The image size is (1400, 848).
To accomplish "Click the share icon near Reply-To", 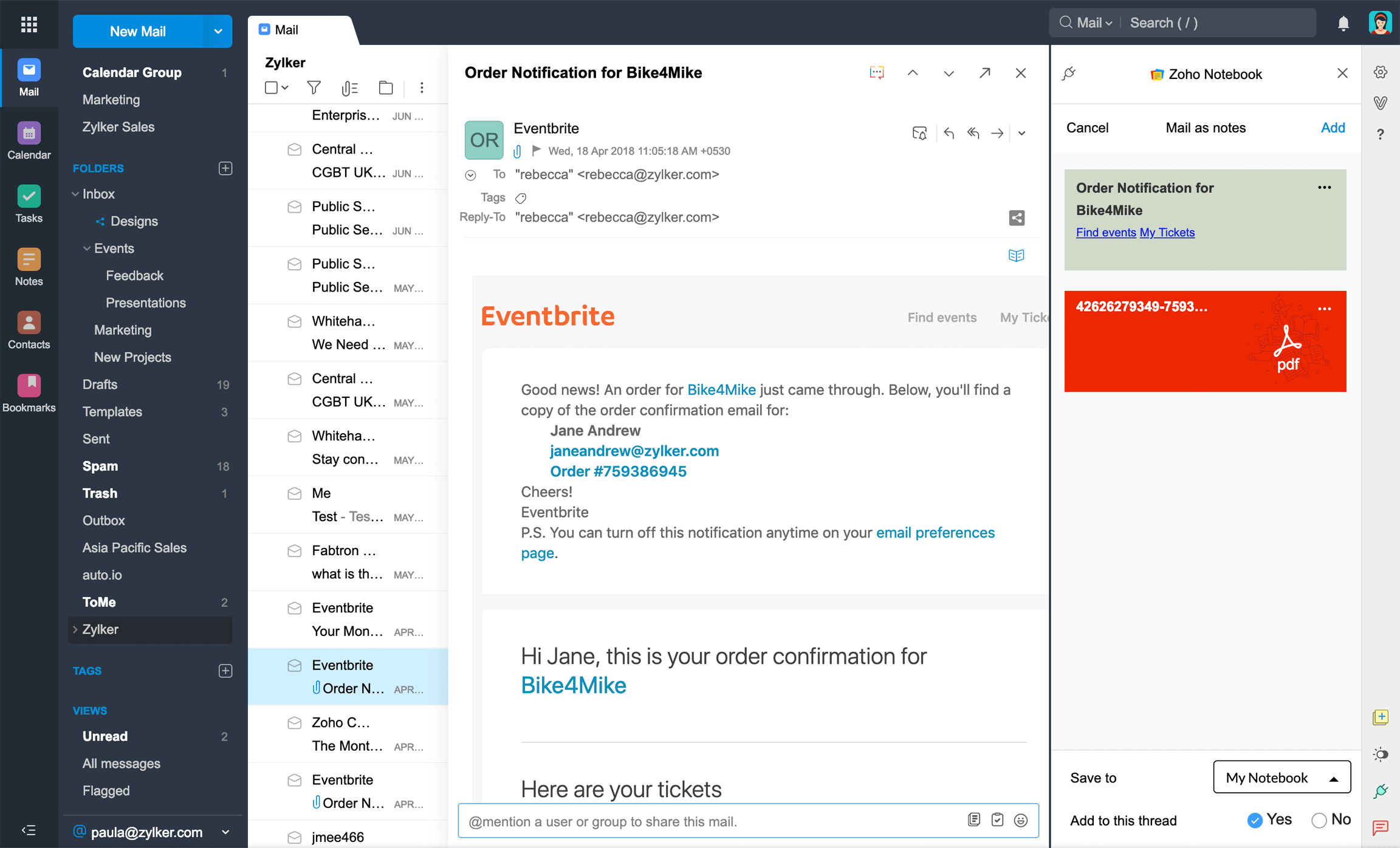I will [x=1017, y=217].
